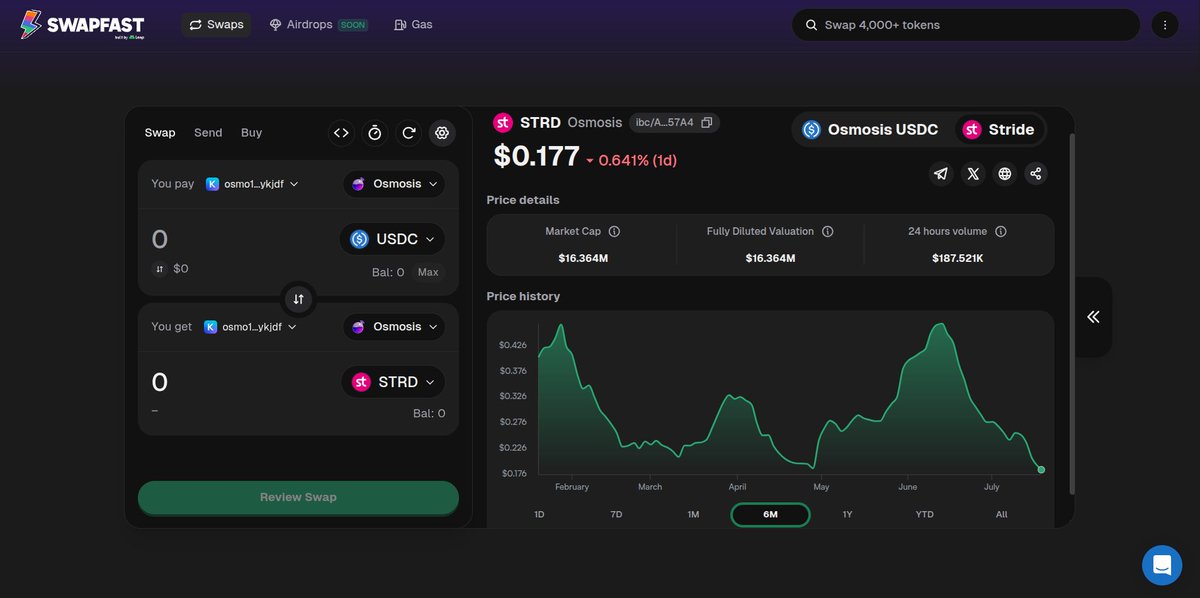1200x598 pixels.
Task: Switch to the Send tab
Action: pyautogui.click(x=208, y=133)
